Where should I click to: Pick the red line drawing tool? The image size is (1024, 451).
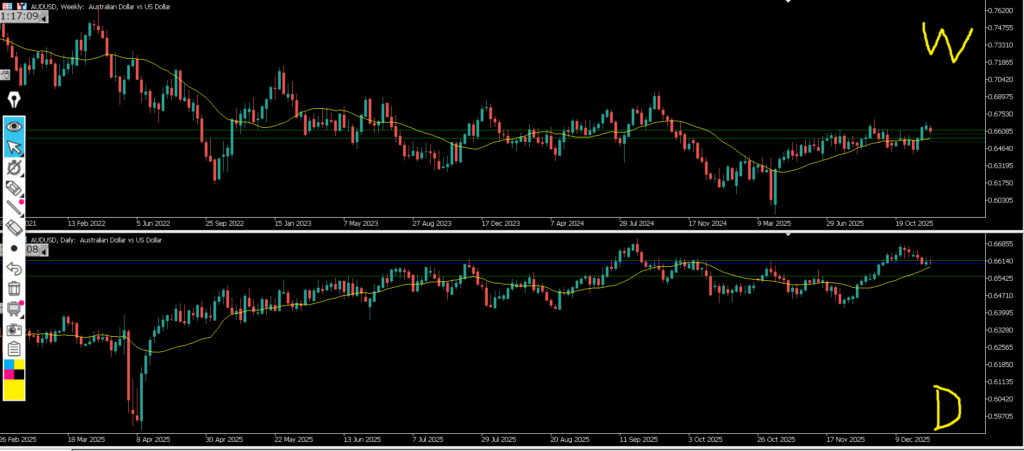pos(15,207)
